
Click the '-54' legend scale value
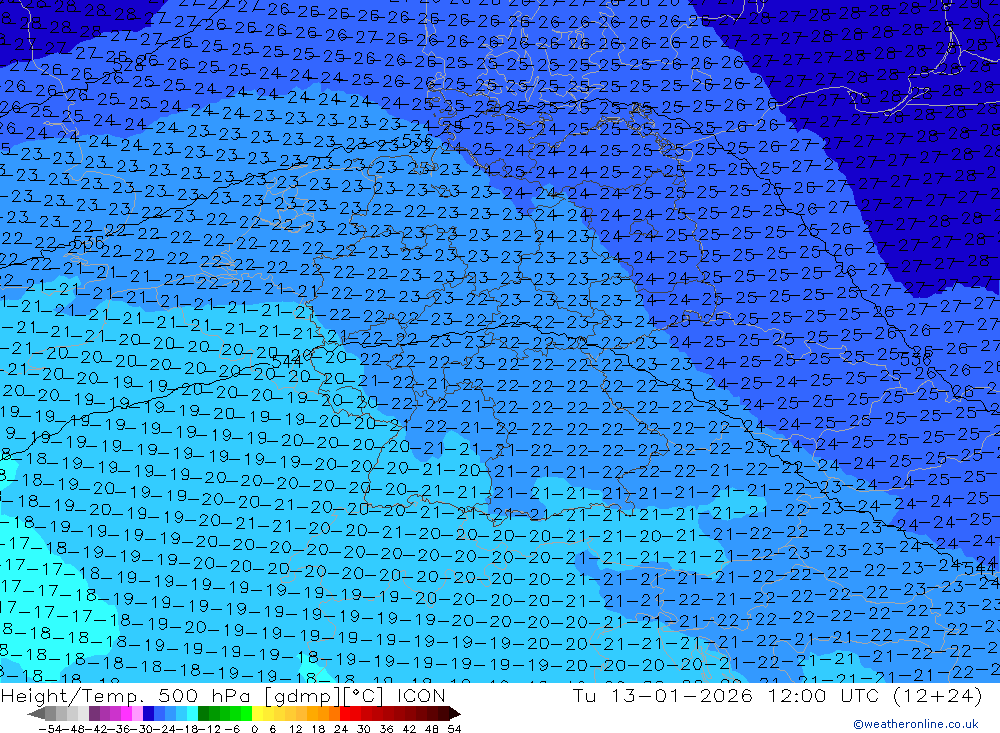click(x=50, y=729)
